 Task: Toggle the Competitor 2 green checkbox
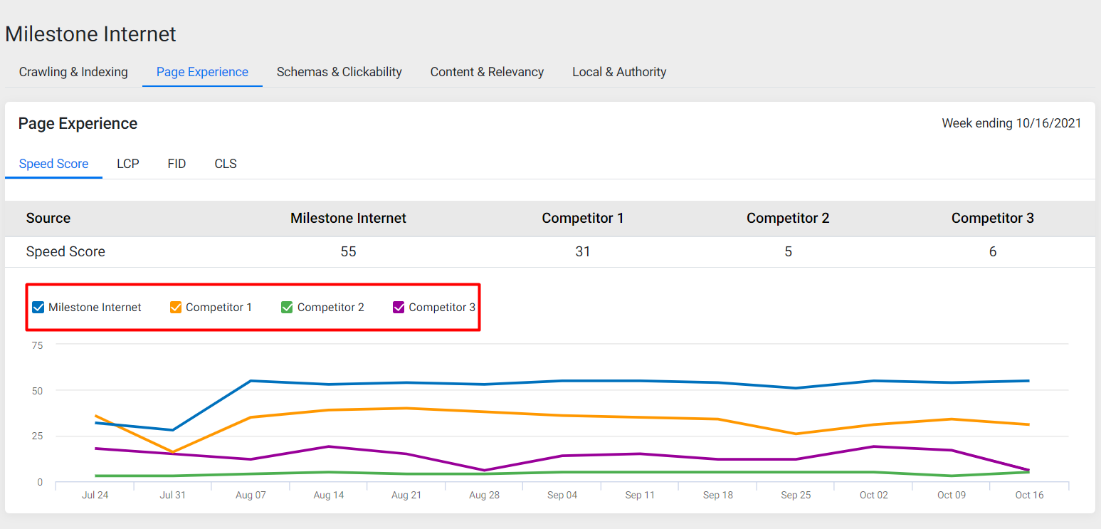pyautogui.click(x=286, y=307)
